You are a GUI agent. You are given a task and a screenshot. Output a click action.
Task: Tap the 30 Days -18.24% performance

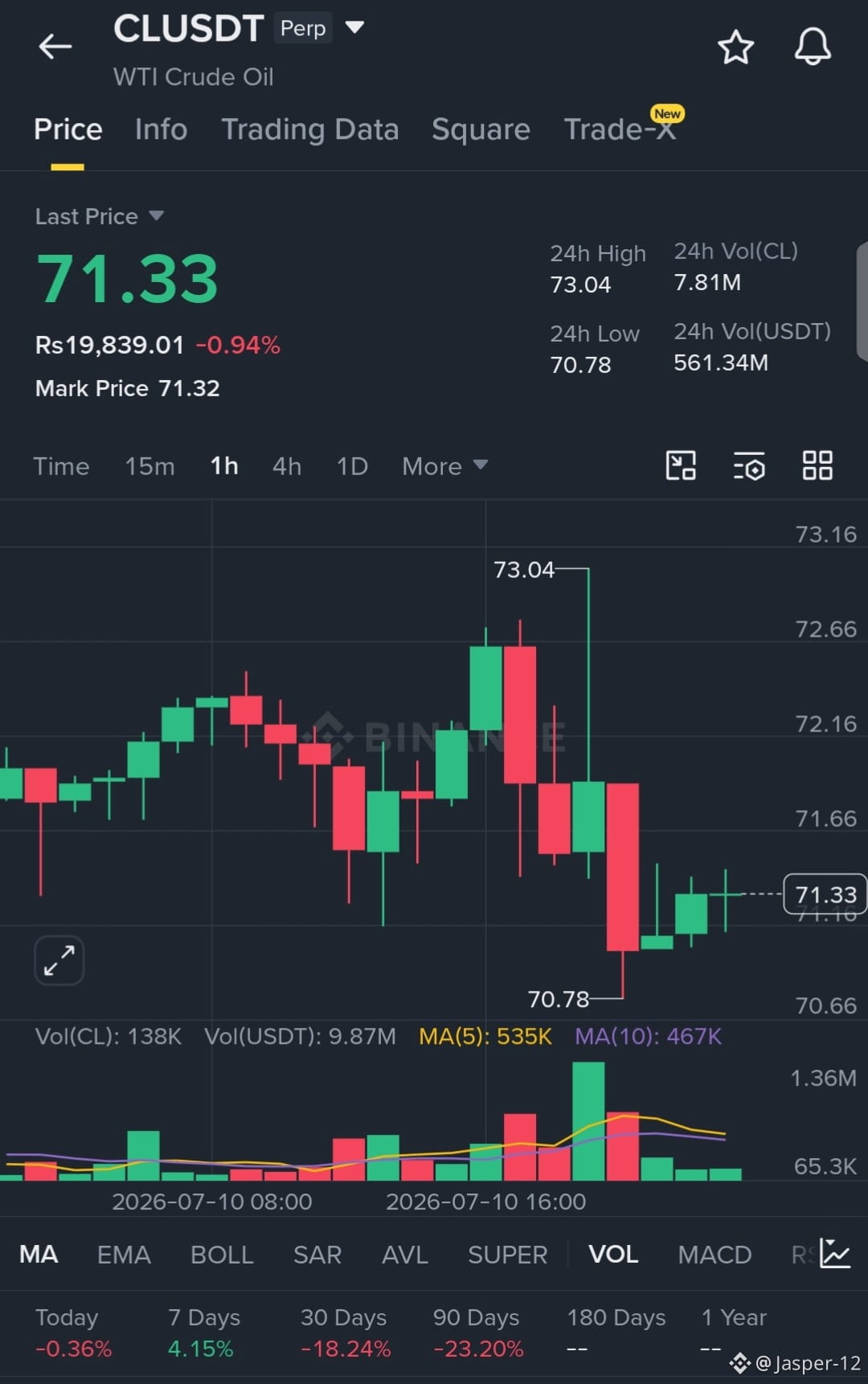(345, 1333)
